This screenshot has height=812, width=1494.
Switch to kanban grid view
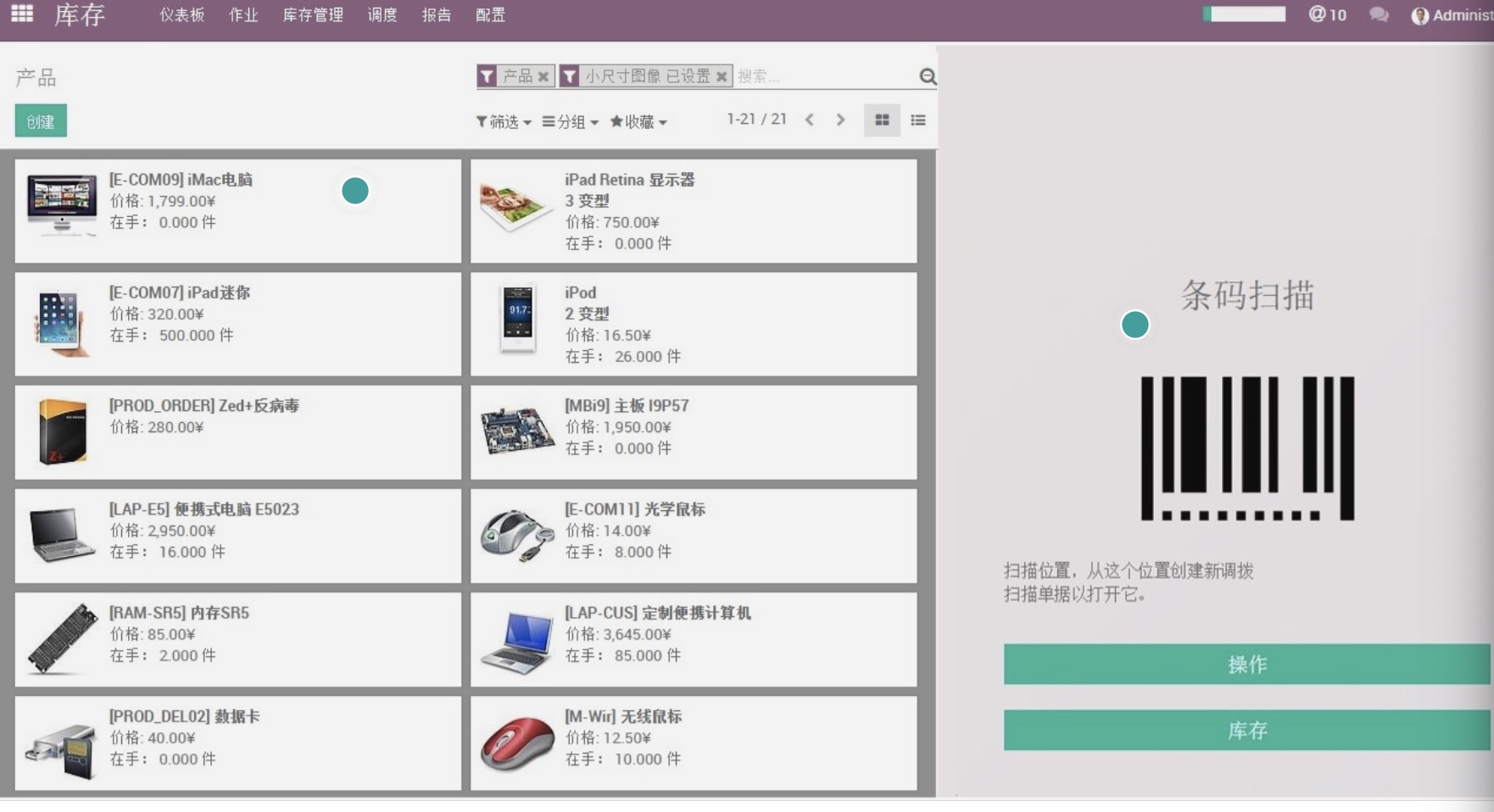[882, 120]
